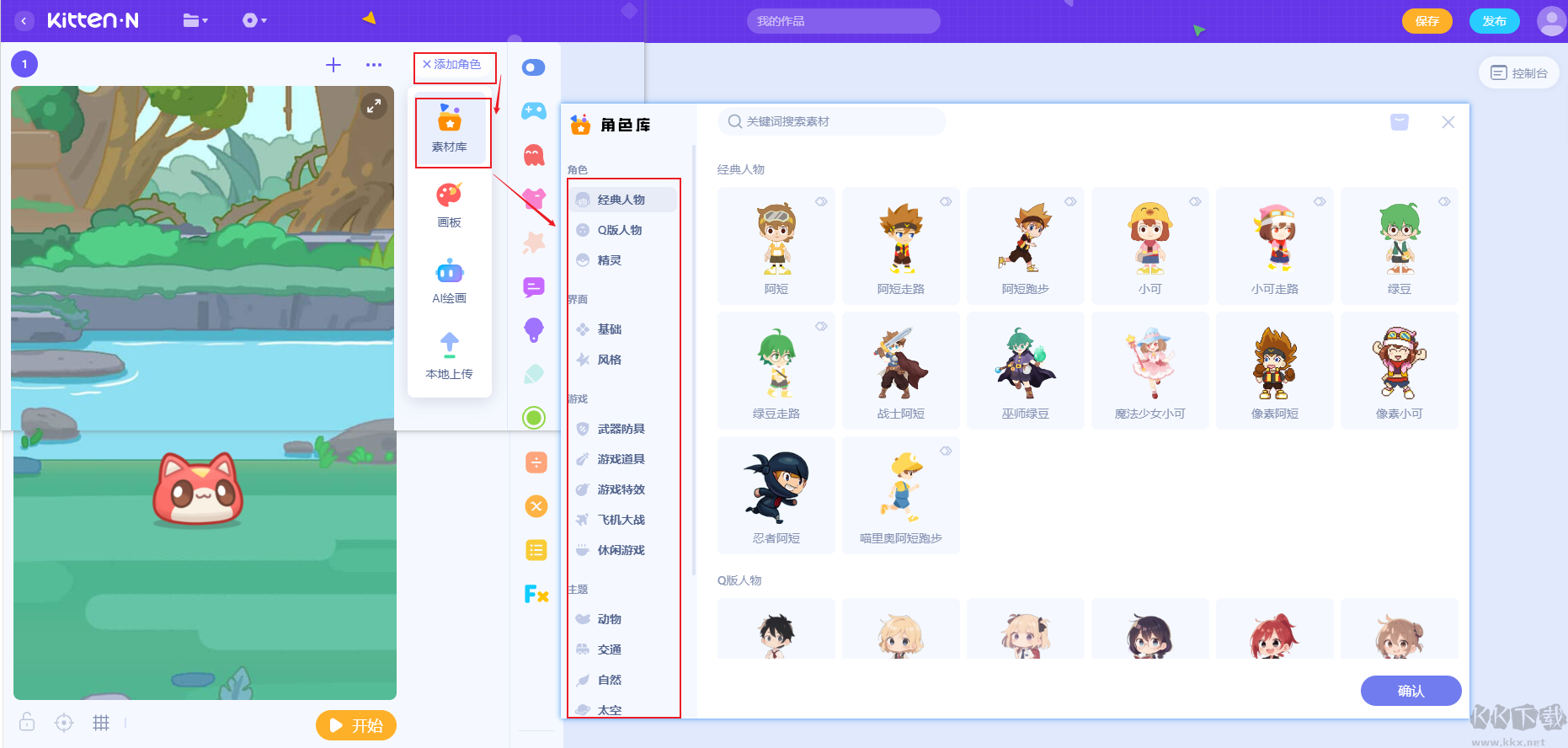The image size is (1568, 748).
Task: Toggle the preview eye on the 喵里奥阿短跑步 card
Action: [946, 451]
